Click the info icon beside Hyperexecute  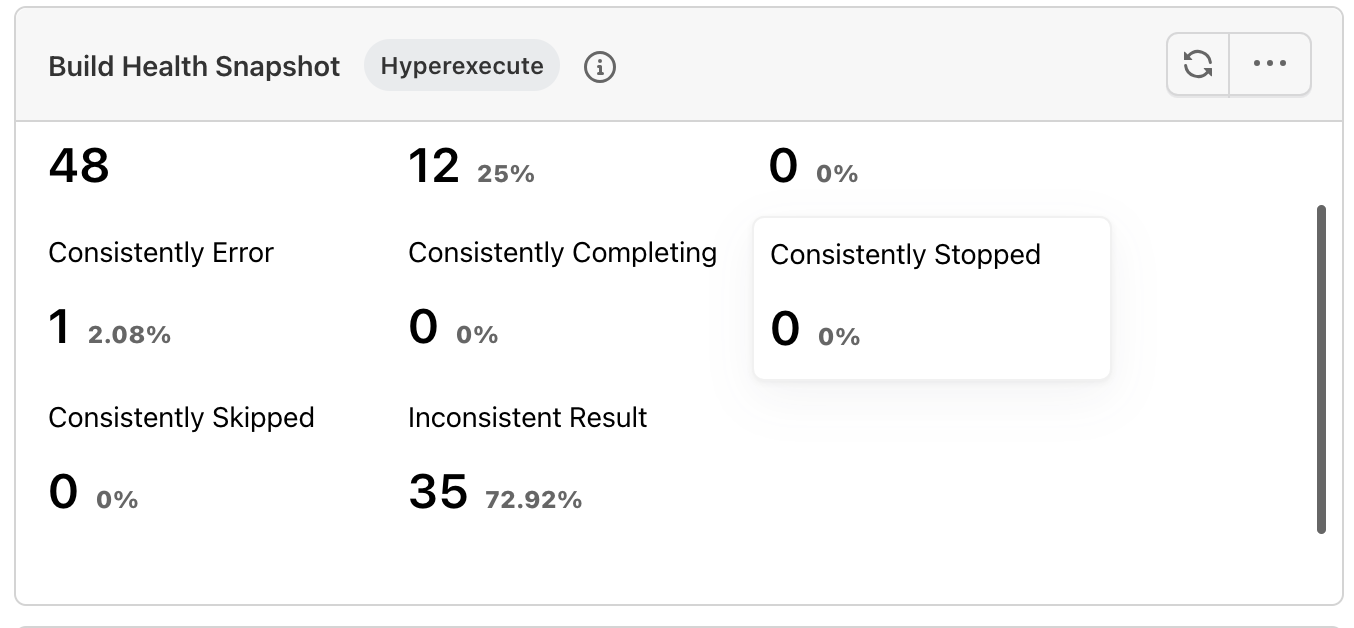pos(599,67)
